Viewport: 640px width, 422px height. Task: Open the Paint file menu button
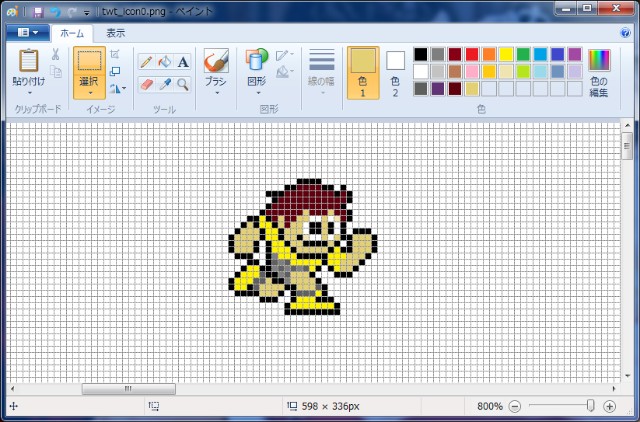(28, 33)
